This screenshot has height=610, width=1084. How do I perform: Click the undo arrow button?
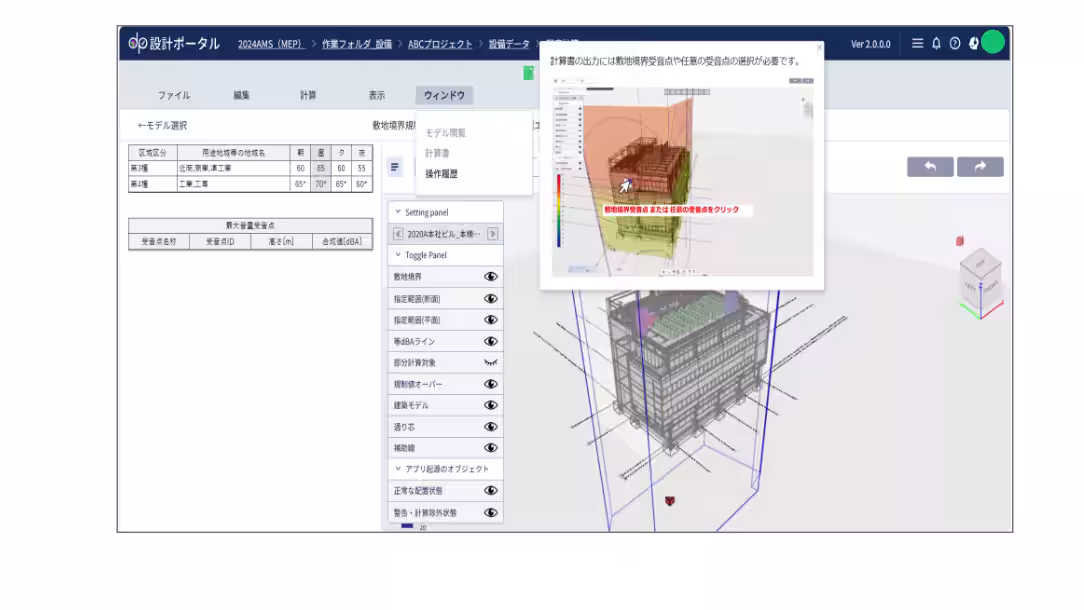[x=930, y=167]
